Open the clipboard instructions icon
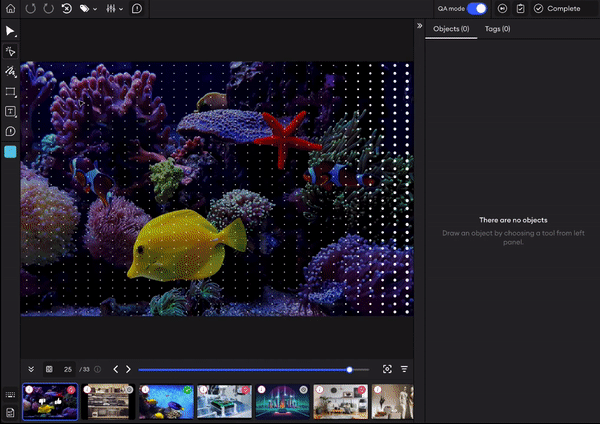 (520, 8)
